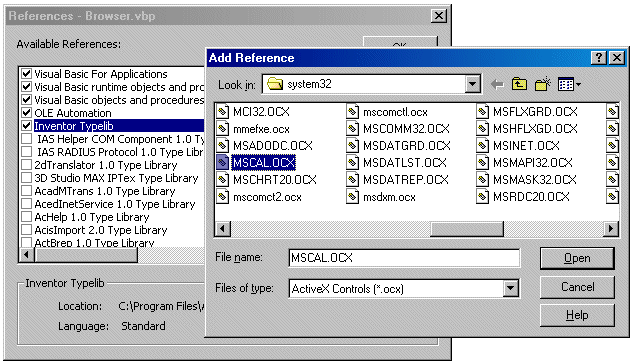Click the mscomctl.ocx file icon
The width and height of the screenshot is (634, 364).
point(353,112)
